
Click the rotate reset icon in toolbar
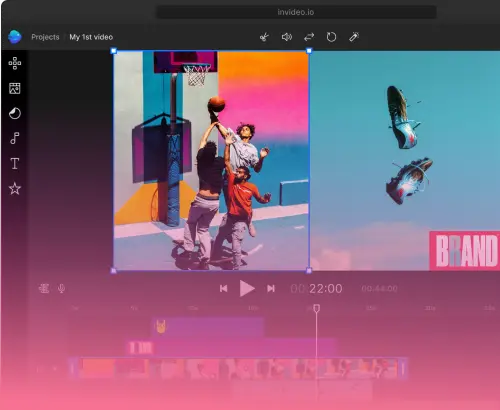tap(331, 37)
